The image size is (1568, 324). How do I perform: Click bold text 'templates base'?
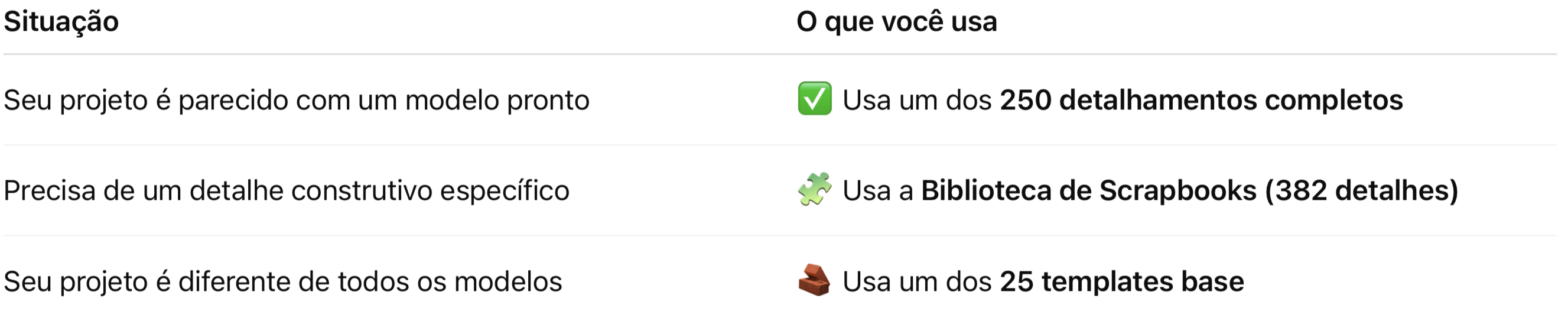click(1142, 281)
